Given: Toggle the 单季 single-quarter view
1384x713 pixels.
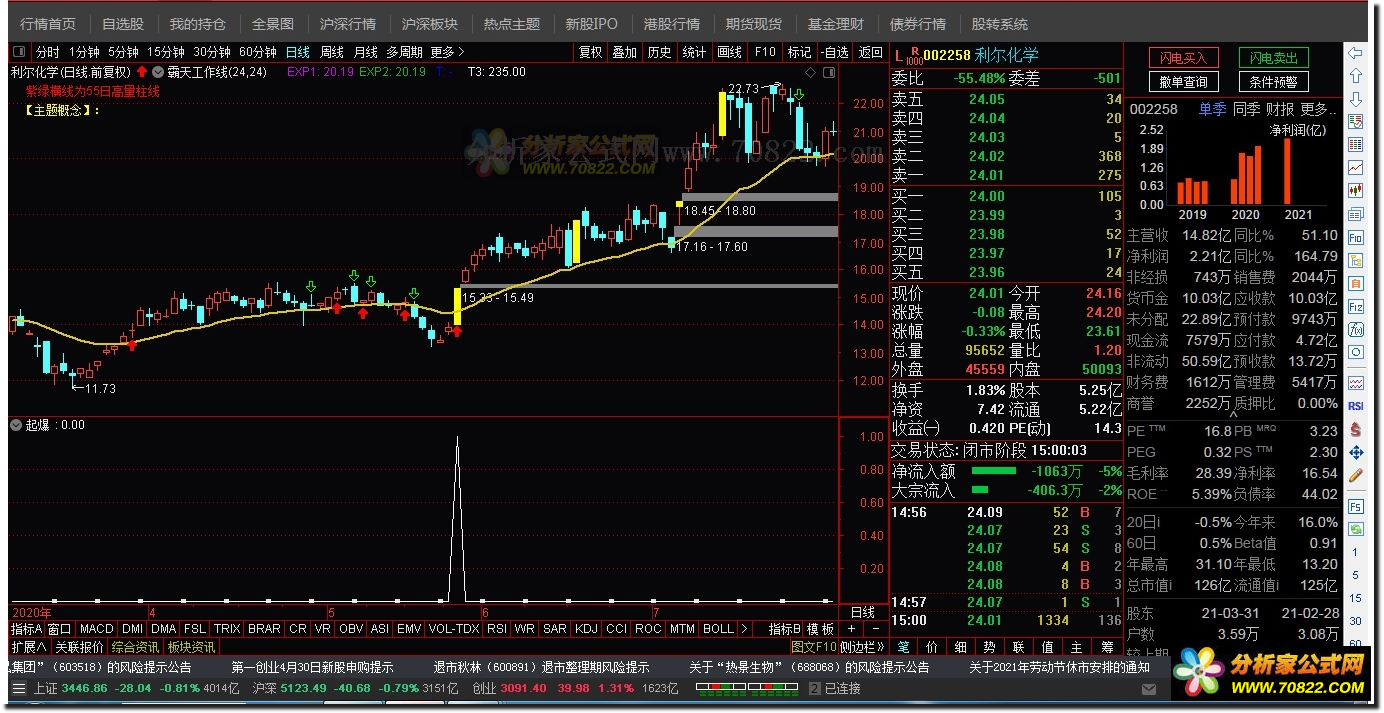Looking at the screenshot, I should pos(1212,109).
